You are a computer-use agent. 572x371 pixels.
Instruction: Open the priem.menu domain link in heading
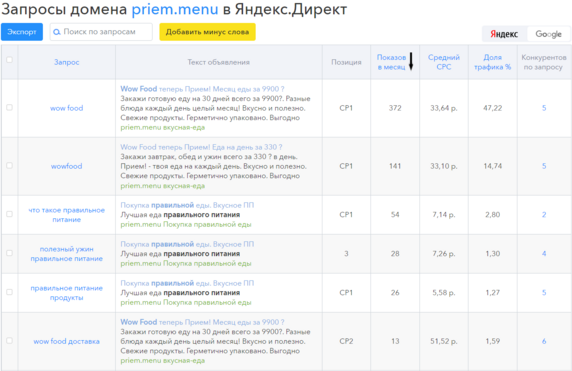(175, 9)
